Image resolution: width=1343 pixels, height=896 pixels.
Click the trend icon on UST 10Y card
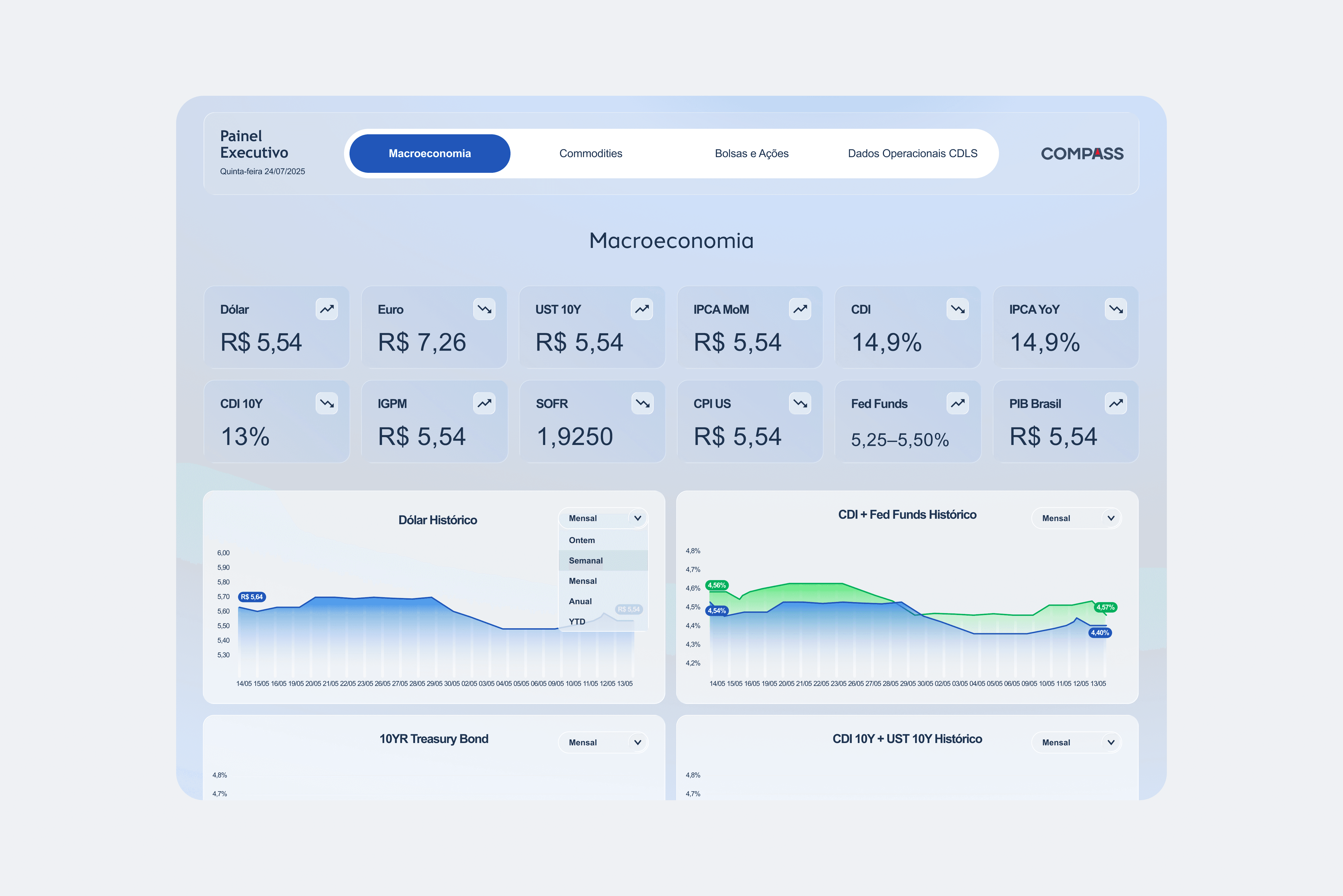pyautogui.click(x=642, y=309)
